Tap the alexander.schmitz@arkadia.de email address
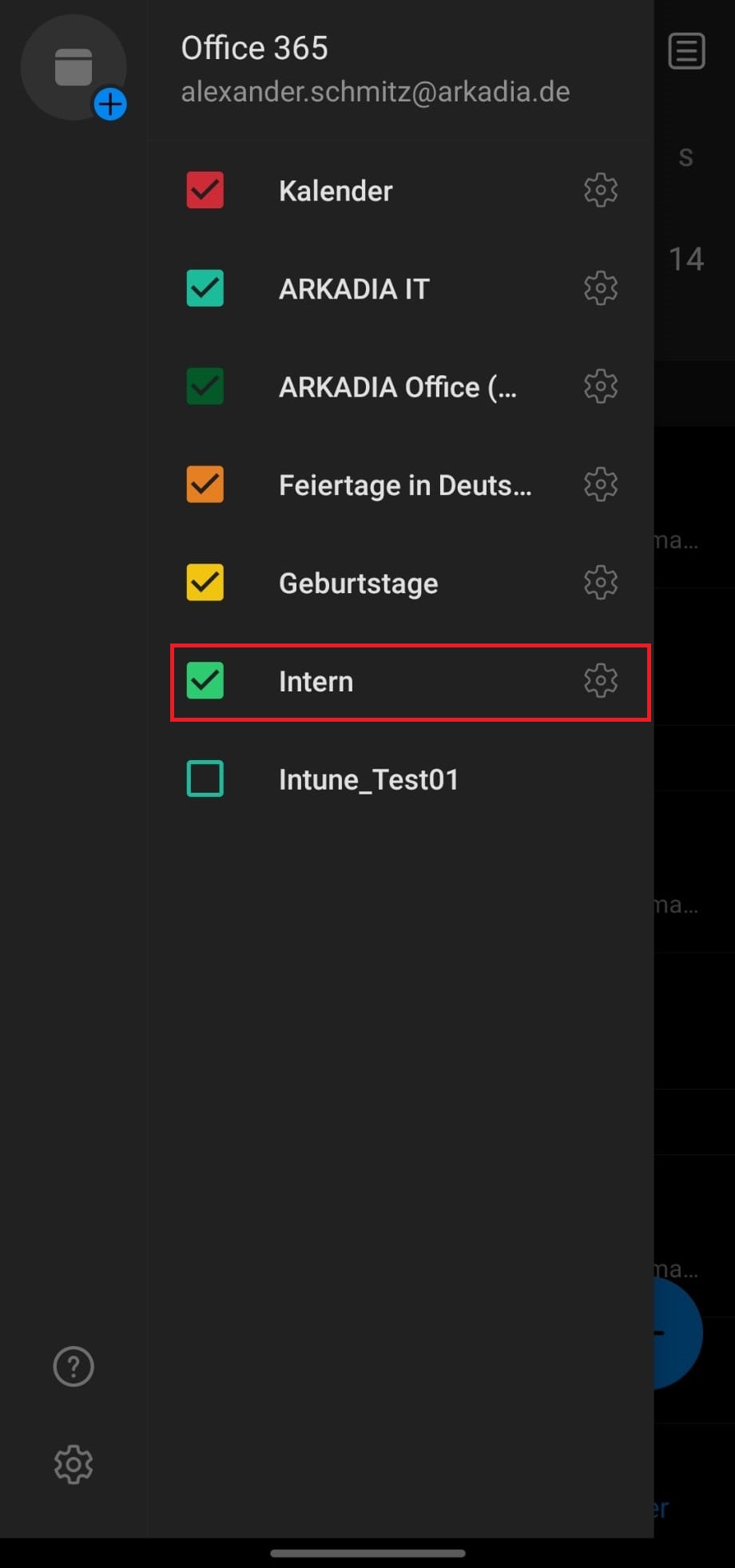This screenshot has height=1568, width=735. tap(375, 92)
